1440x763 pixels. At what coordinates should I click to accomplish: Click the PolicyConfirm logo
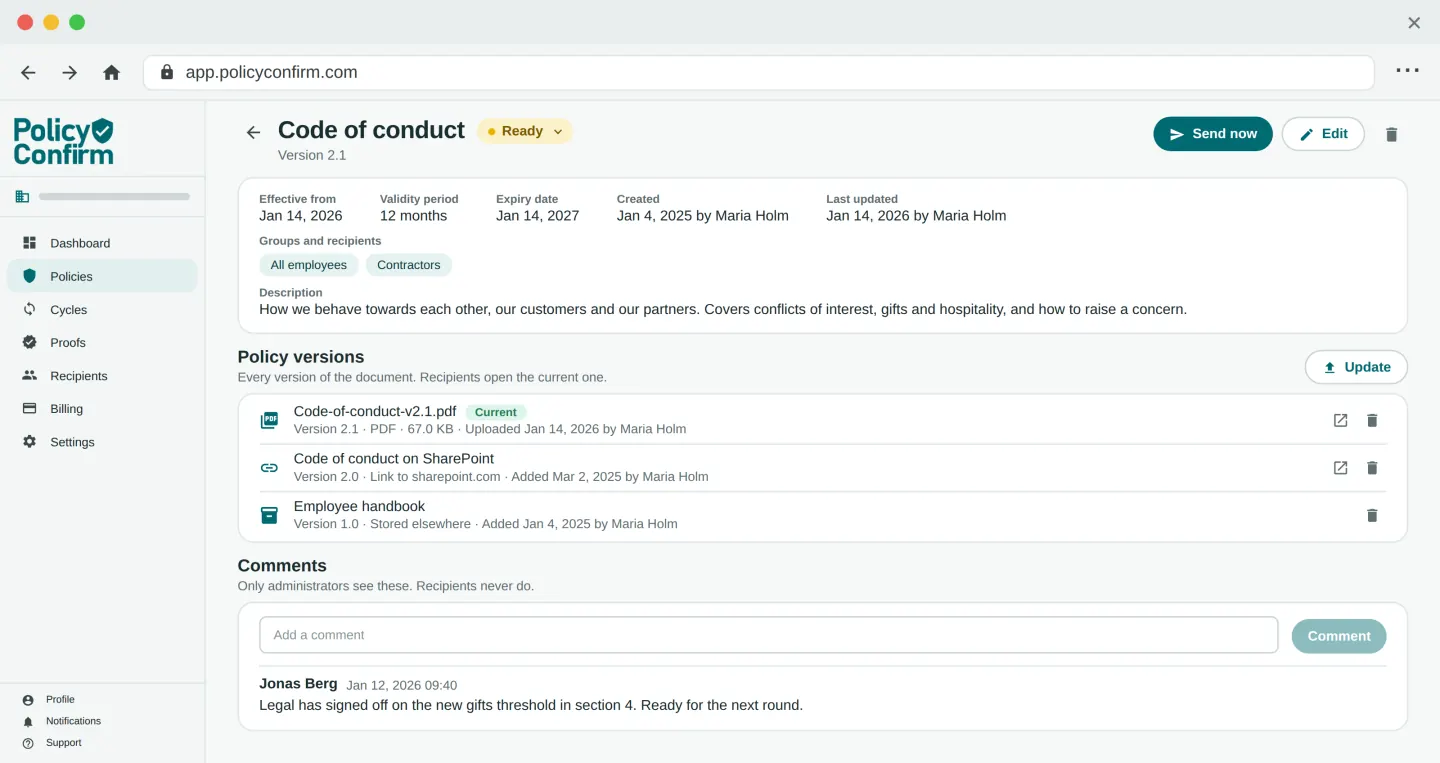pyautogui.click(x=63, y=141)
